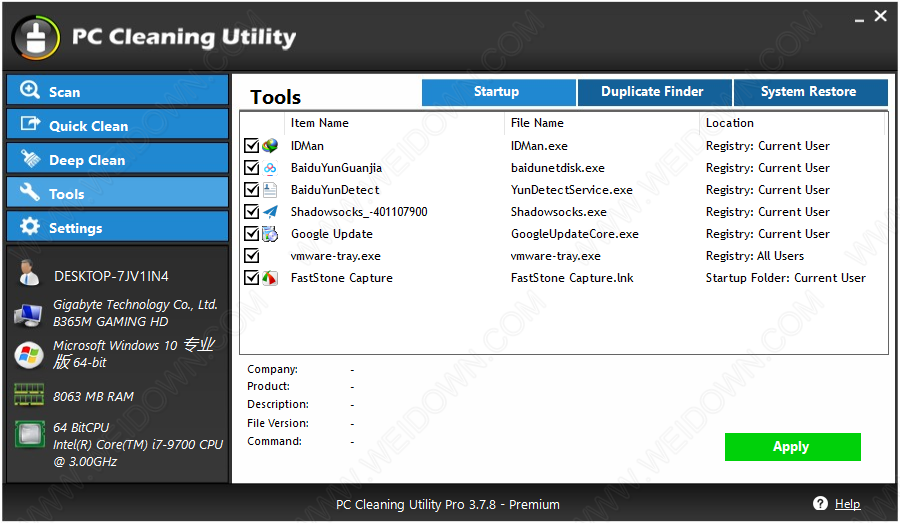Click the Windows logo icon
The height and width of the screenshot is (523, 900).
[x=29, y=355]
